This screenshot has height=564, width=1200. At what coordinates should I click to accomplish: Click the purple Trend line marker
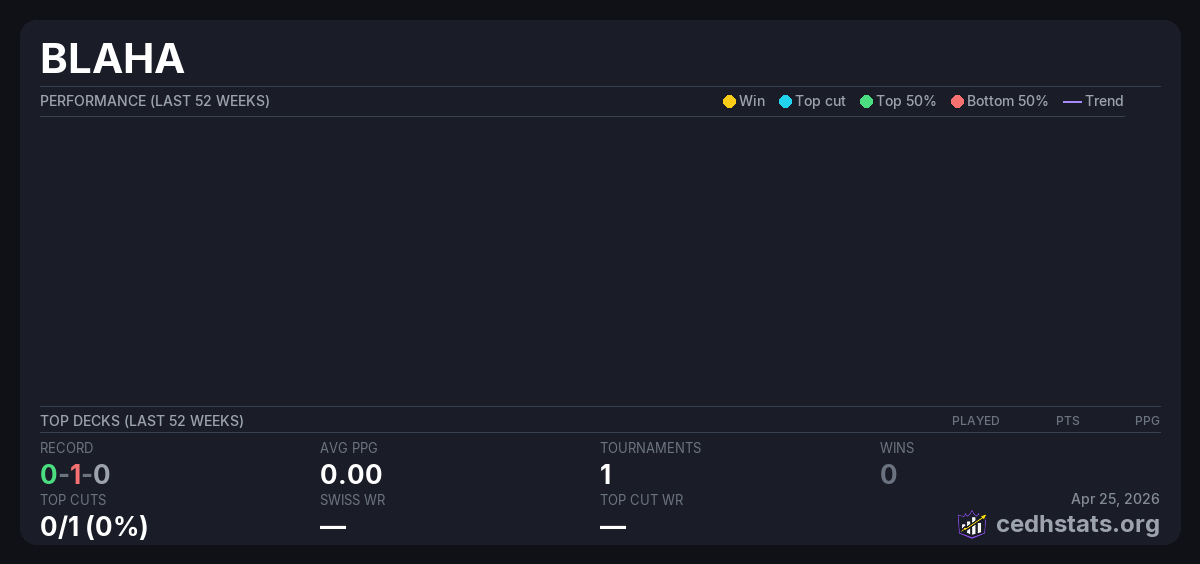click(1072, 101)
